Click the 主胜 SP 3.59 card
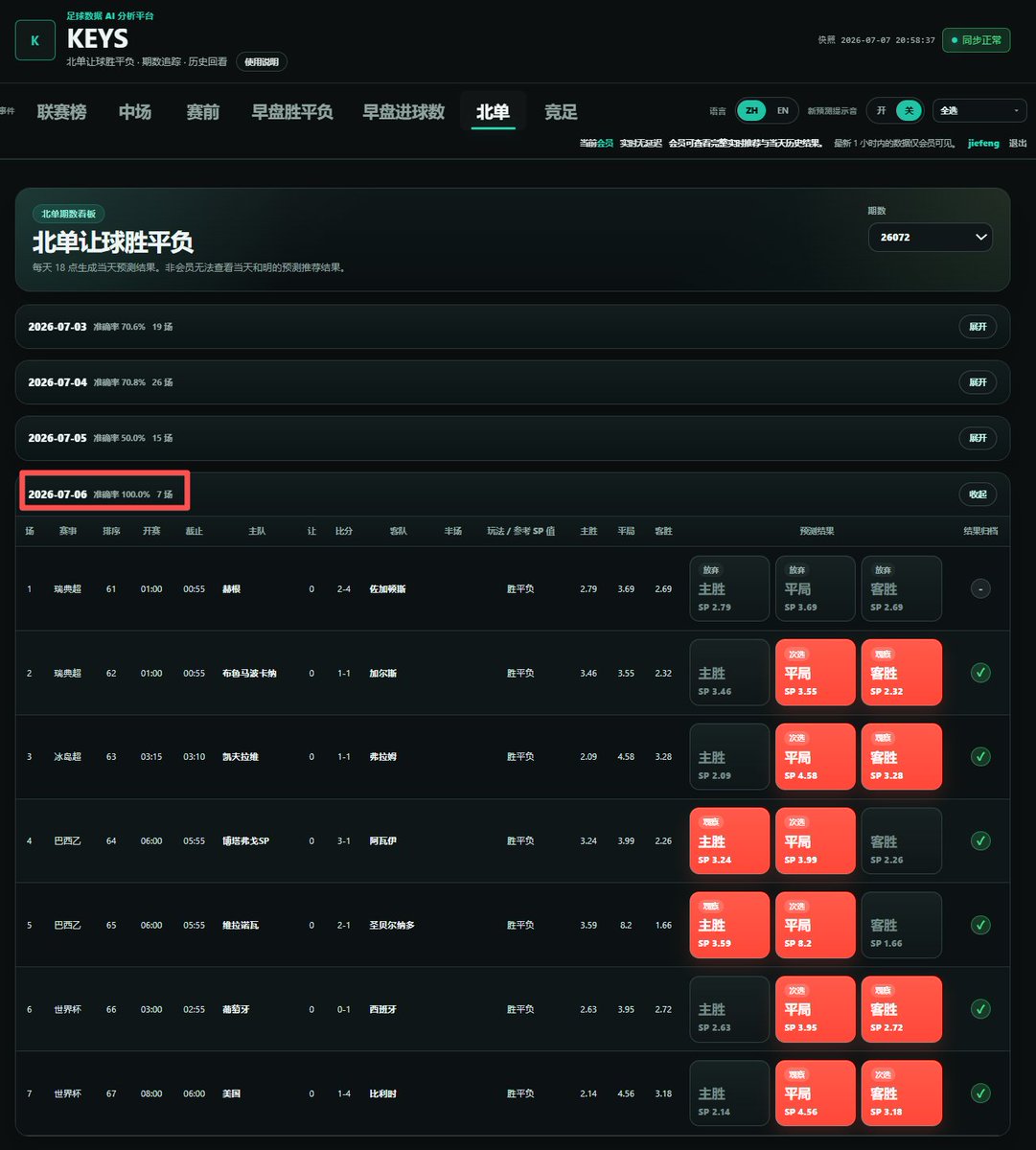This screenshot has height=1150, width=1036. coord(729,925)
